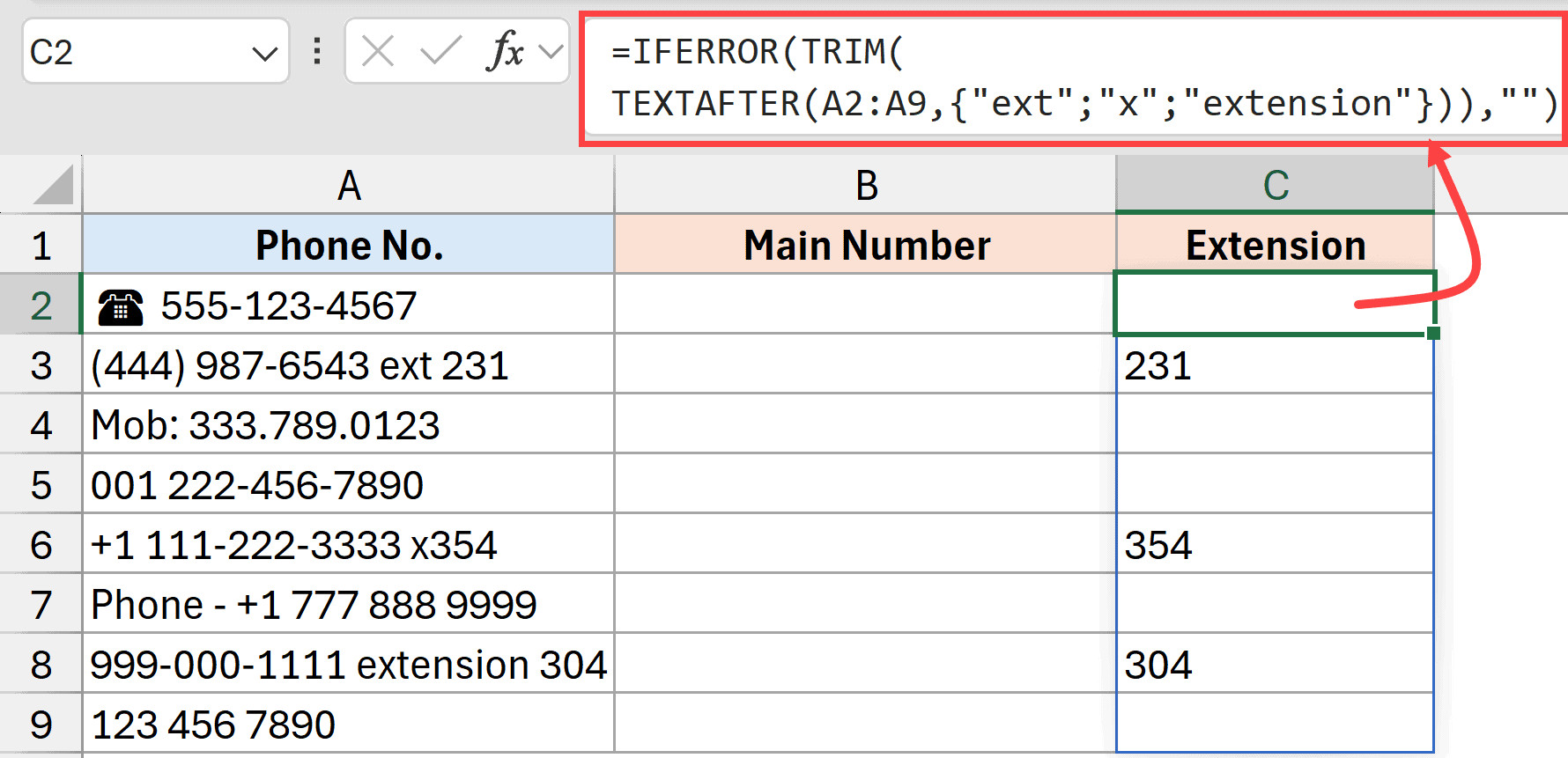Click the Select All corner triangle
Screen dimensions: 1568x758
click(x=53, y=186)
